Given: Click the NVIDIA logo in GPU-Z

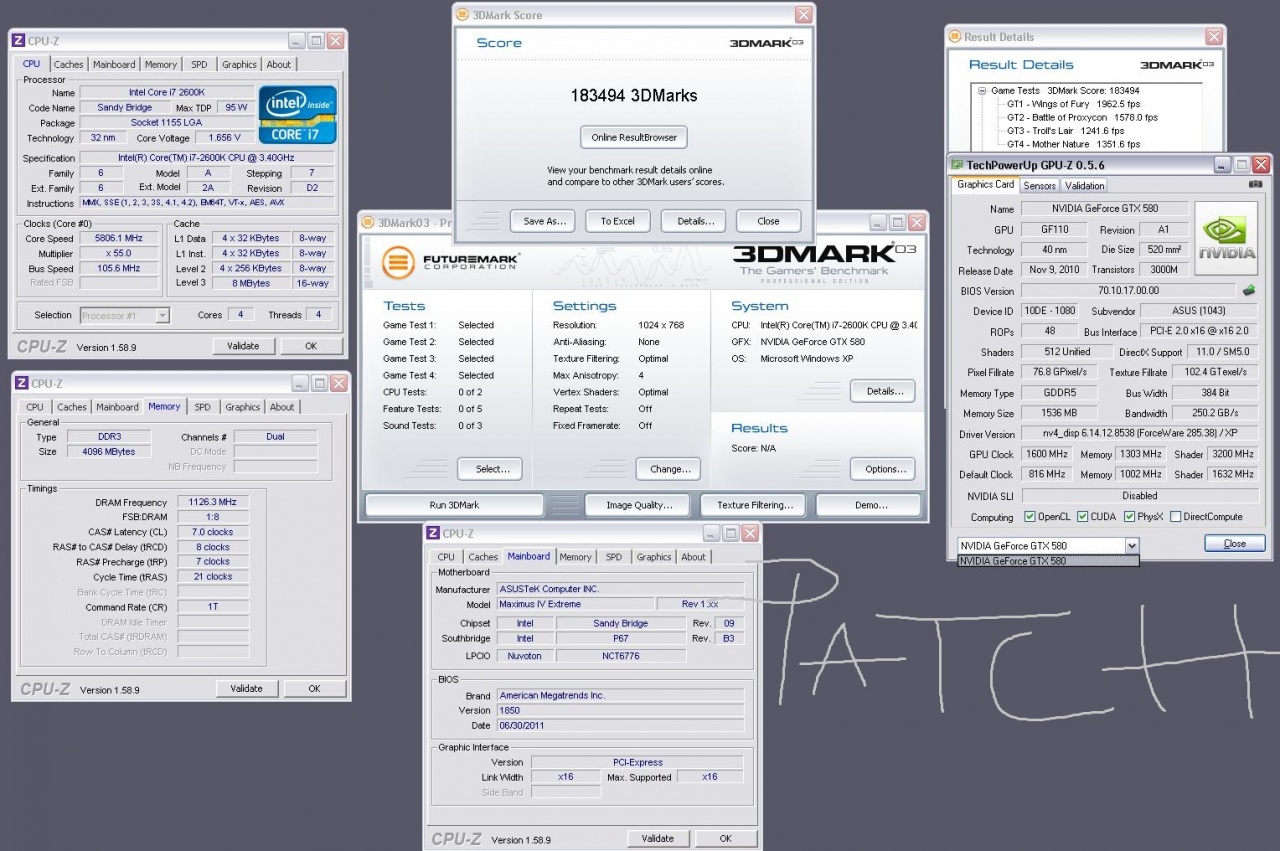Looking at the screenshot, I should tap(1226, 238).
